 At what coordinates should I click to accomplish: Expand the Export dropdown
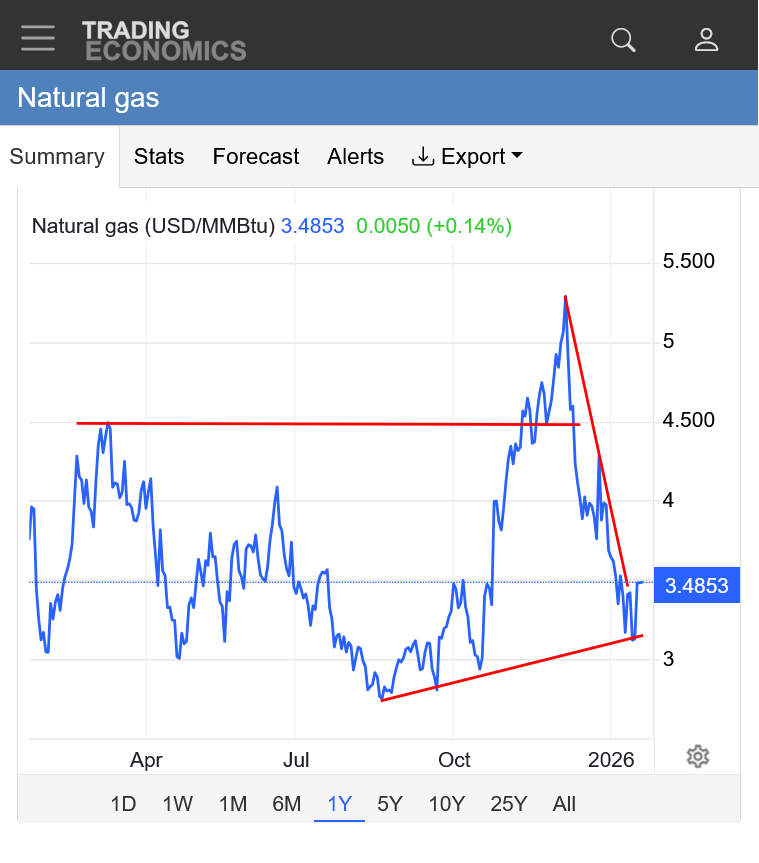click(467, 157)
